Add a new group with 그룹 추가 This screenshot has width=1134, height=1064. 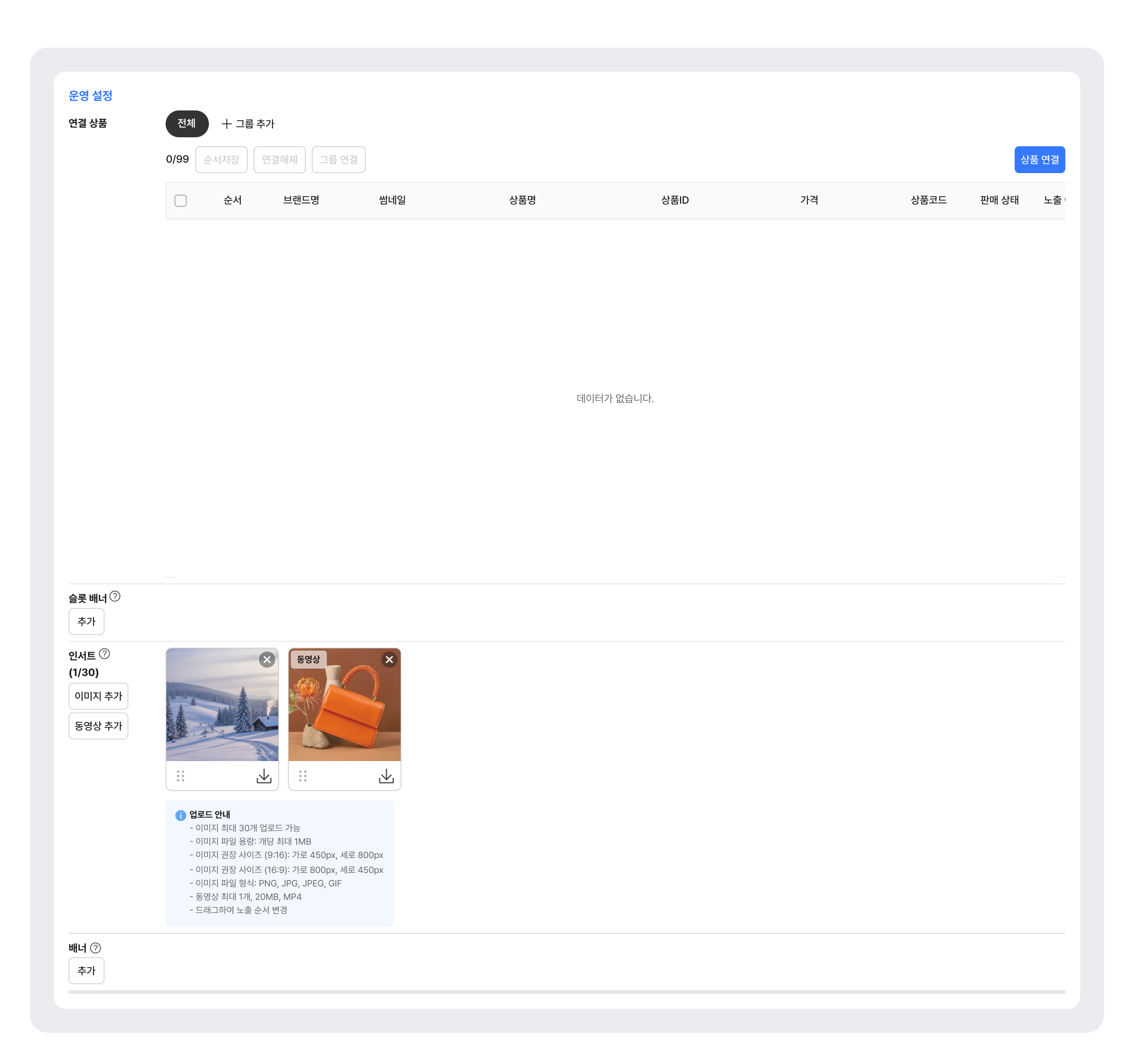(x=248, y=123)
